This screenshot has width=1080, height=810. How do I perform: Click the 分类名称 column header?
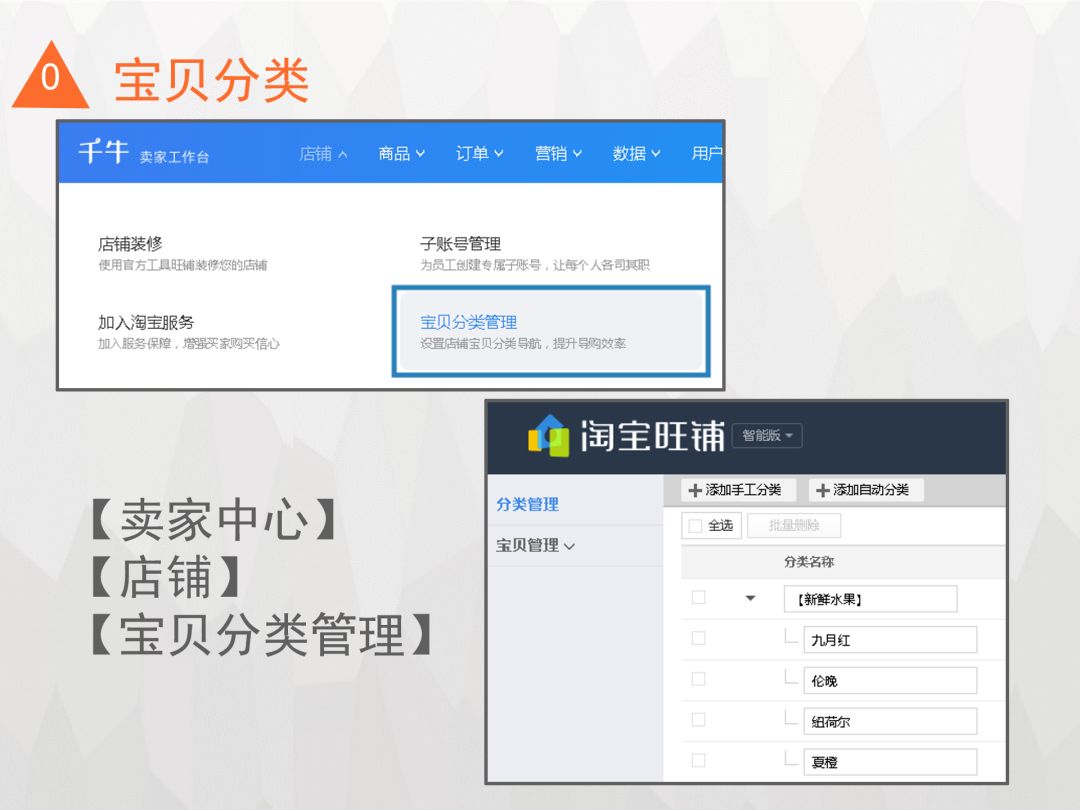[809, 562]
